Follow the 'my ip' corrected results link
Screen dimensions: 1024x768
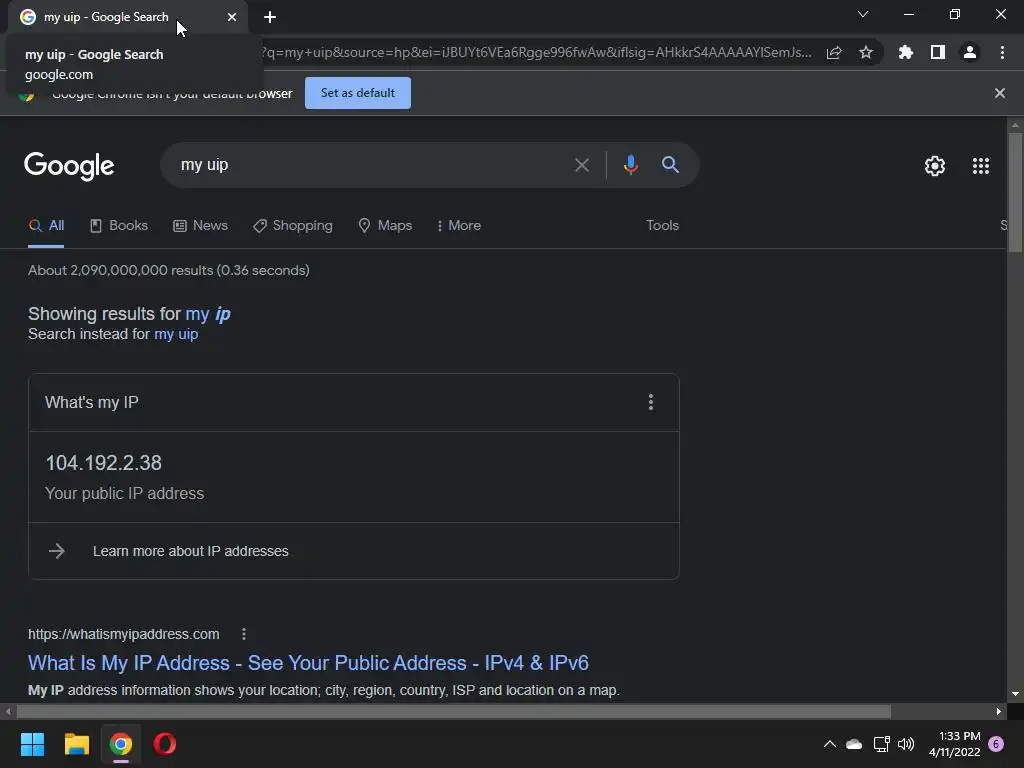(208, 314)
